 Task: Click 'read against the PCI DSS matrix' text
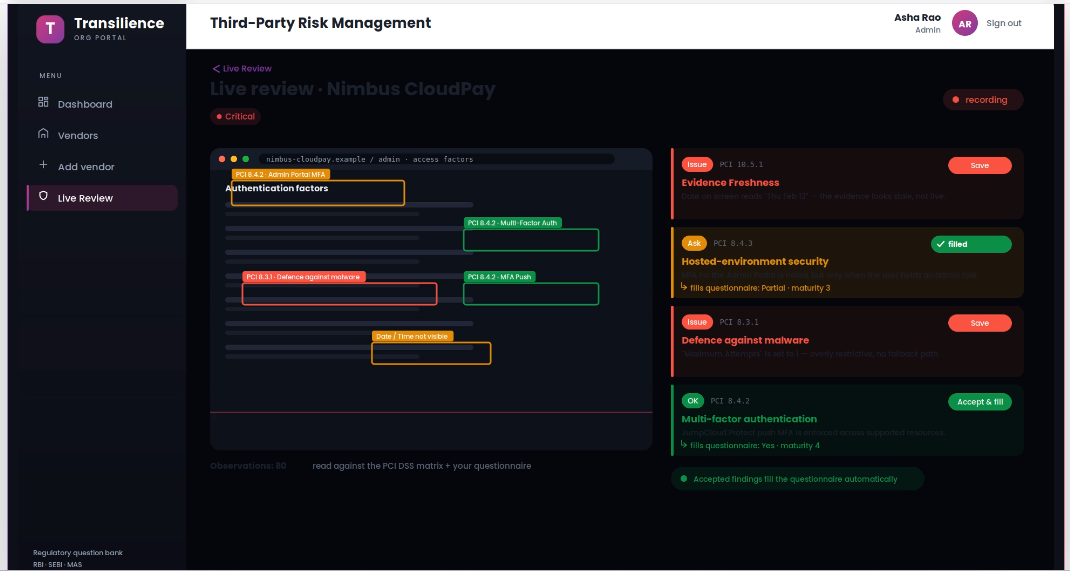(x=377, y=466)
